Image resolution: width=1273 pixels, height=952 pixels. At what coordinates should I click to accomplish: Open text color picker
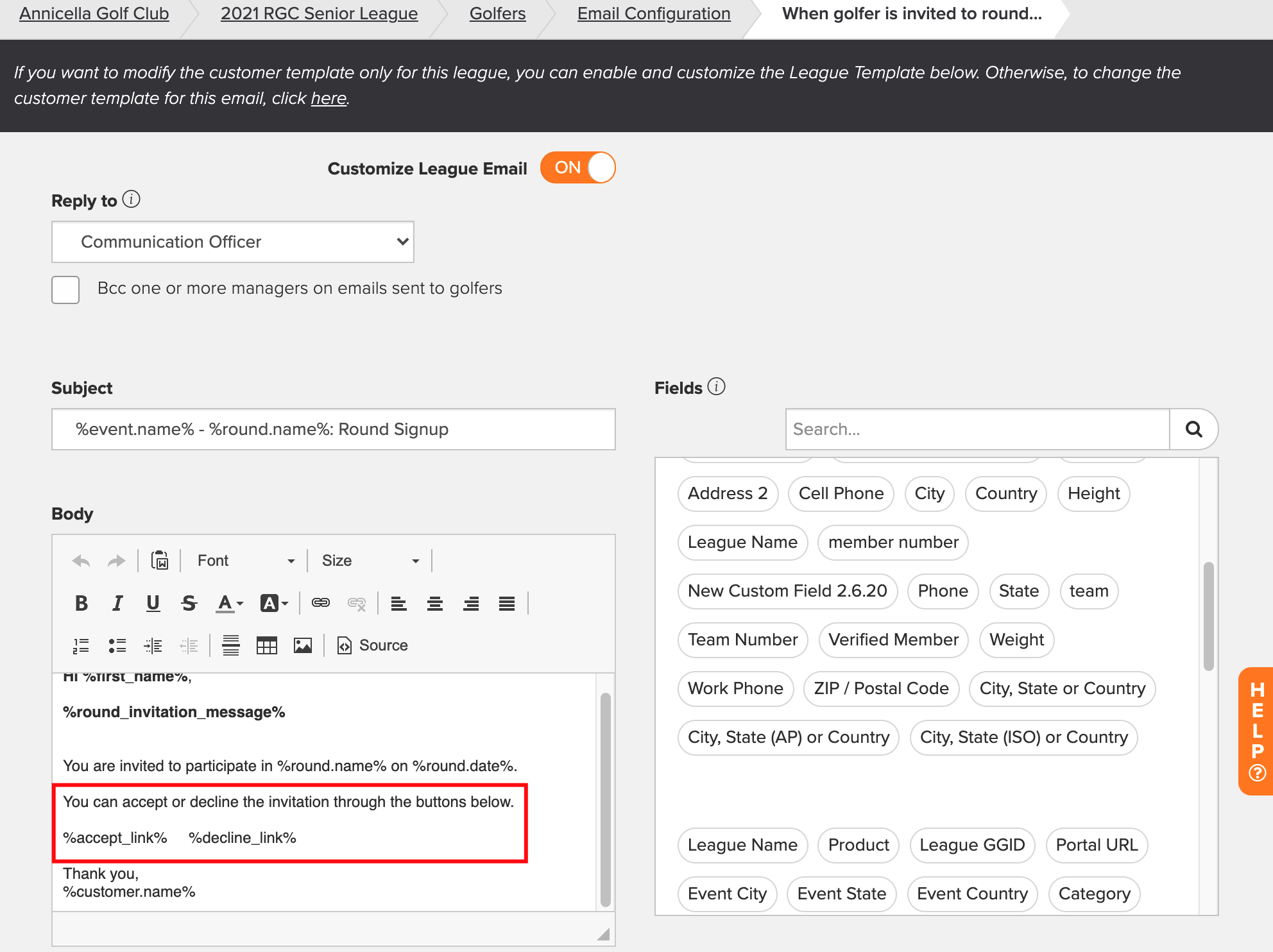[230, 603]
